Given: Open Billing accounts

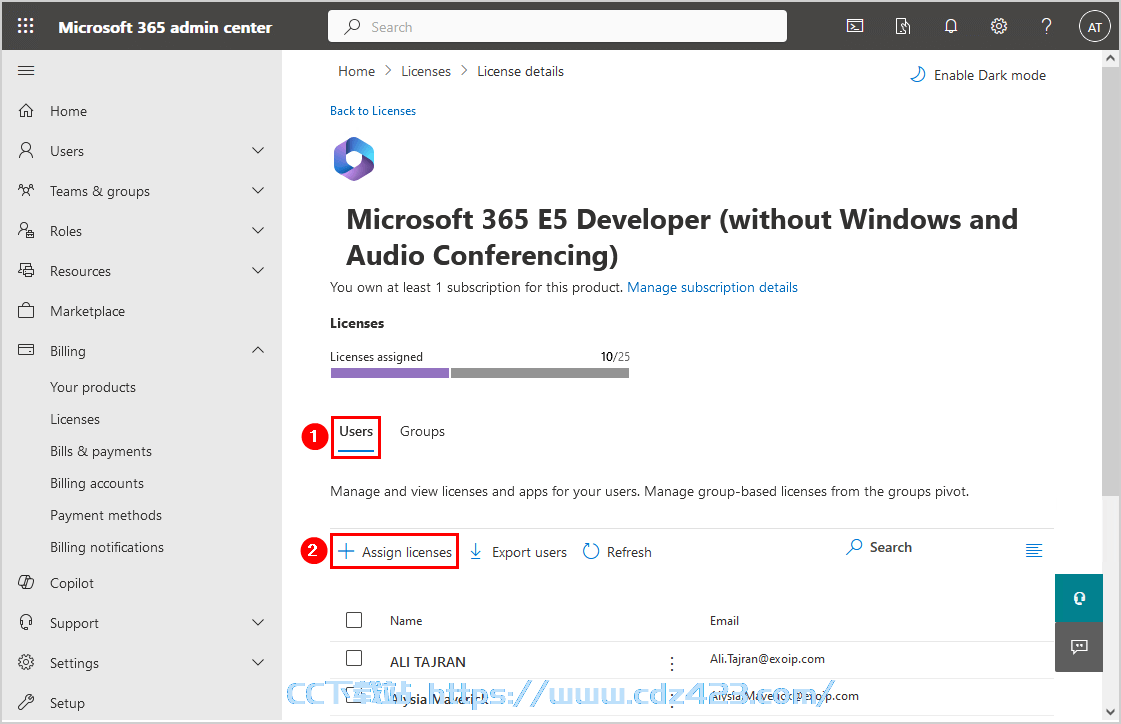Looking at the screenshot, I should pos(97,484).
